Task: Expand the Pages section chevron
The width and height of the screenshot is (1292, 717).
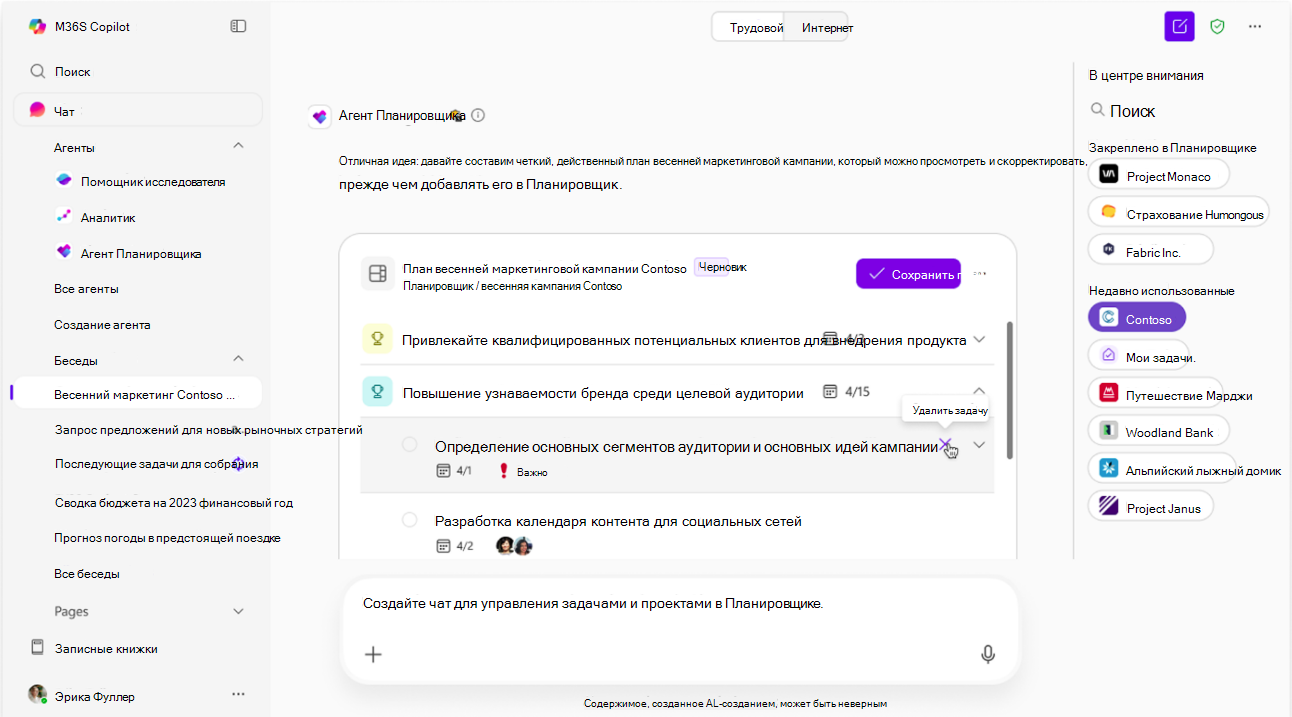Action: [x=238, y=611]
